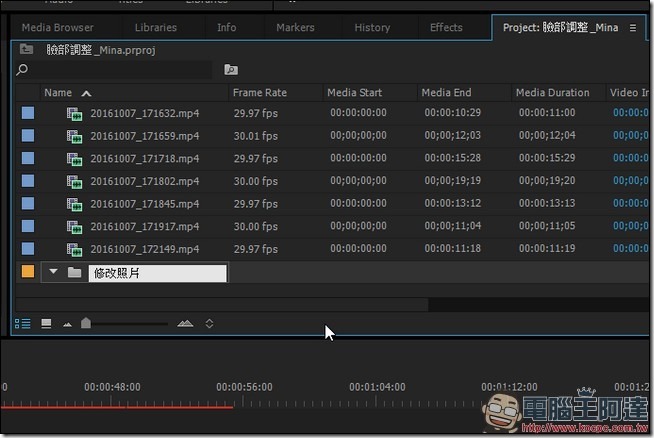654x438 pixels.
Task: Click the find-in-bin folder search icon
Action: click(231, 70)
